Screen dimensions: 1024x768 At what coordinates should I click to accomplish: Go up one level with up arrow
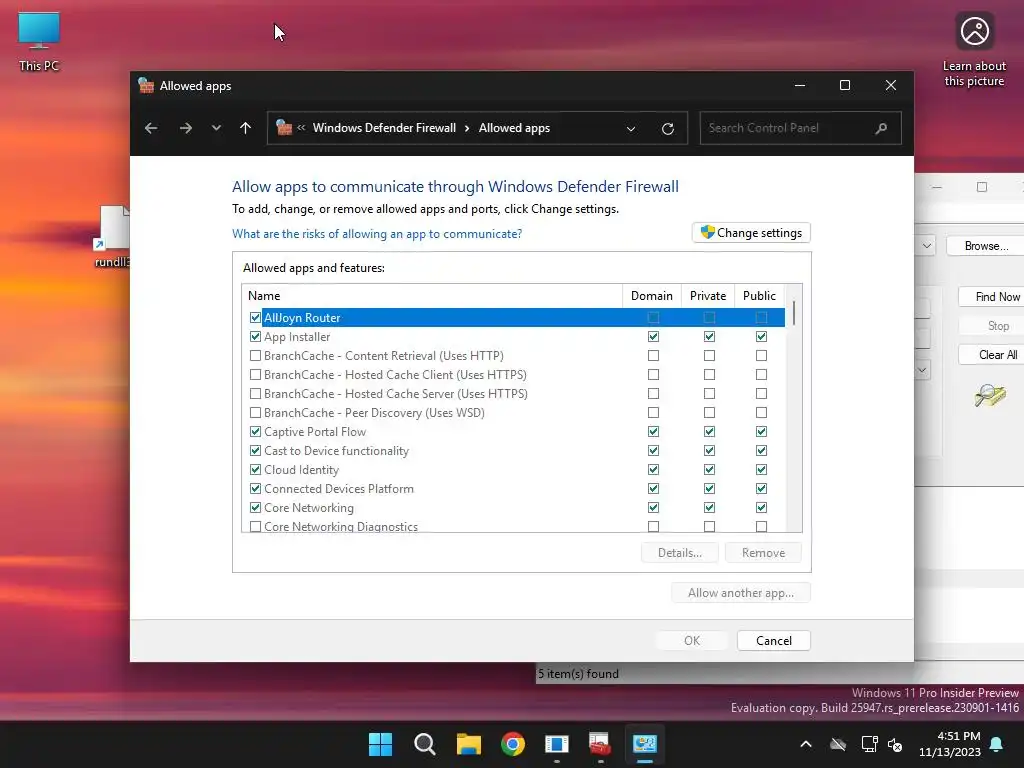[x=246, y=128]
